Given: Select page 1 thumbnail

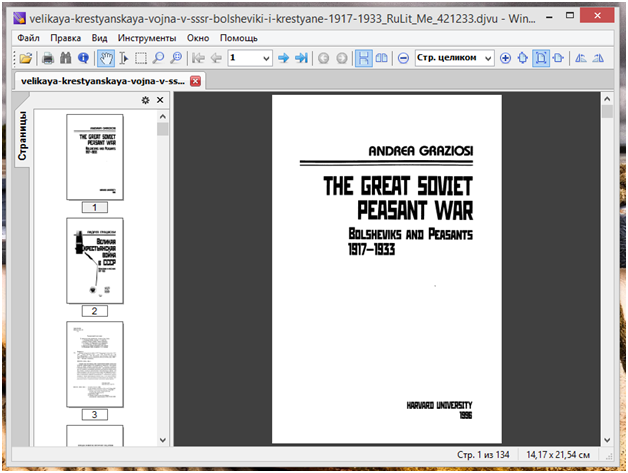Looking at the screenshot, I should [x=95, y=157].
